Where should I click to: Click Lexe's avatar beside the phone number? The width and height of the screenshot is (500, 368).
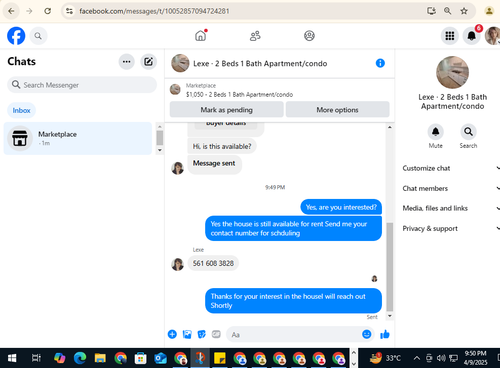pyautogui.click(x=177, y=264)
